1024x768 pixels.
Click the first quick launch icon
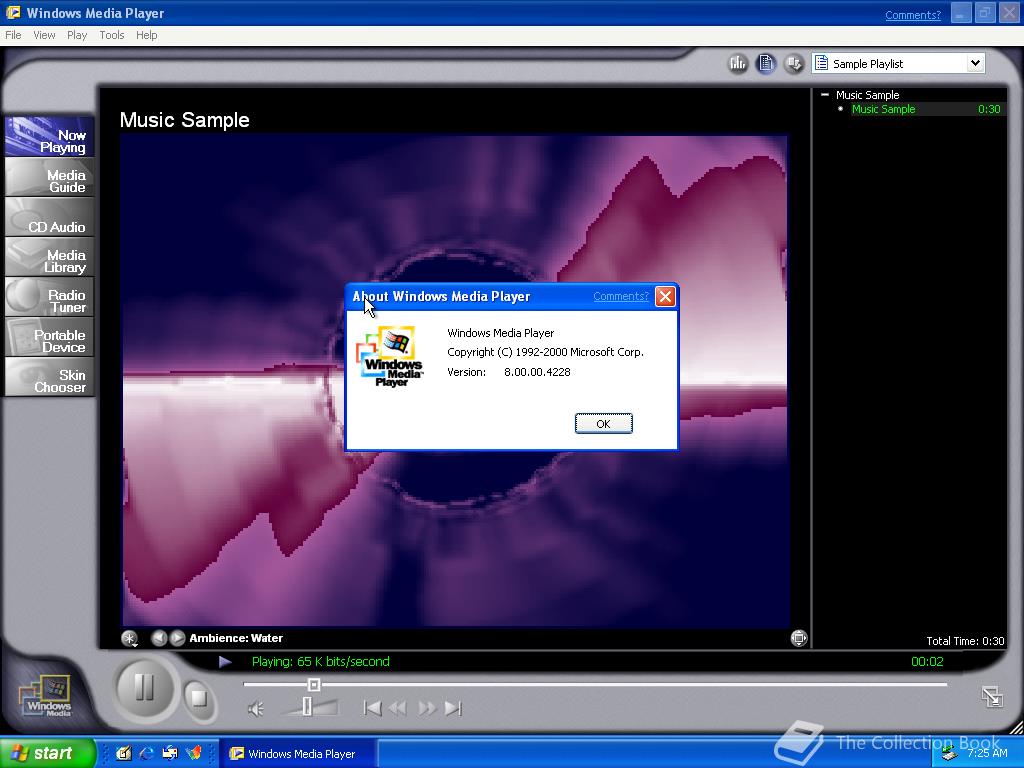tap(123, 754)
